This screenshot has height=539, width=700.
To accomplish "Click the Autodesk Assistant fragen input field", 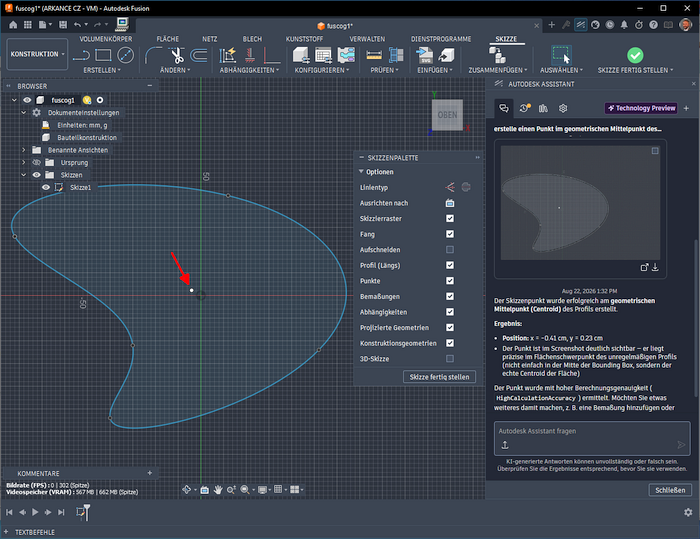I will tap(592, 438).
